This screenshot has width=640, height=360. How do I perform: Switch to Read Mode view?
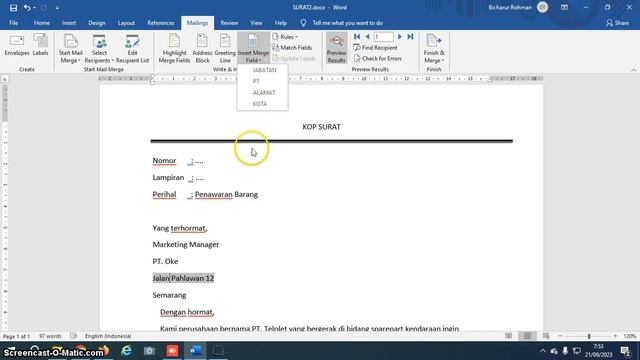[x=509, y=336]
